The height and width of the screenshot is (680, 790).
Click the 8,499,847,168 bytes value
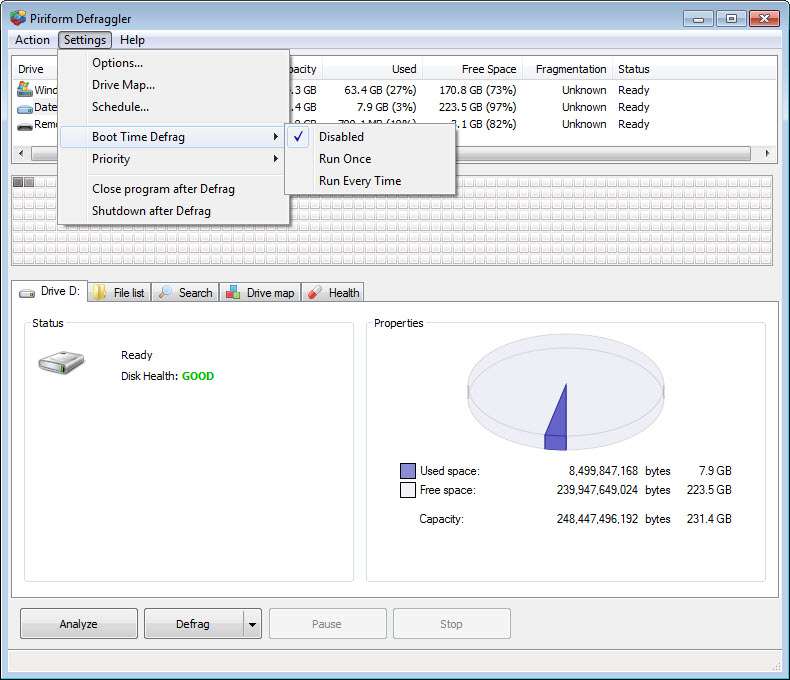(603, 470)
